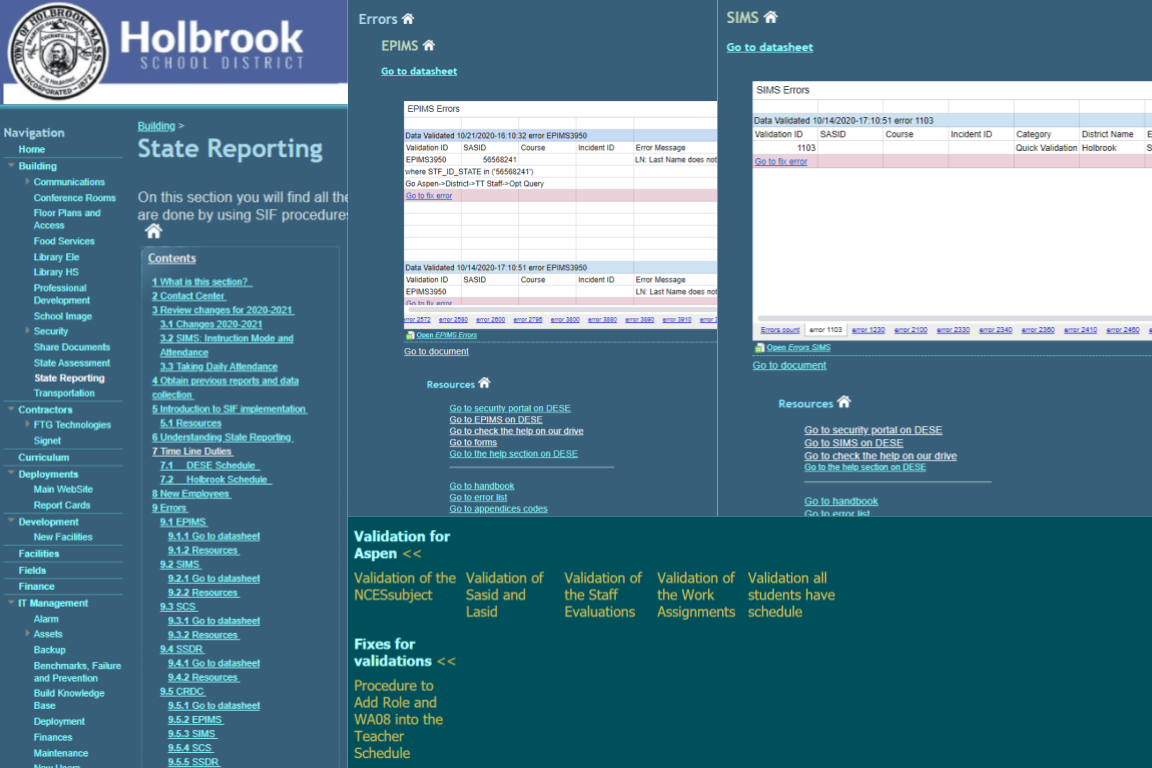This screenshot has width=1152, height=768.
Task: Open 'Go to forms' resource link
Action: (x=473, y=442)
